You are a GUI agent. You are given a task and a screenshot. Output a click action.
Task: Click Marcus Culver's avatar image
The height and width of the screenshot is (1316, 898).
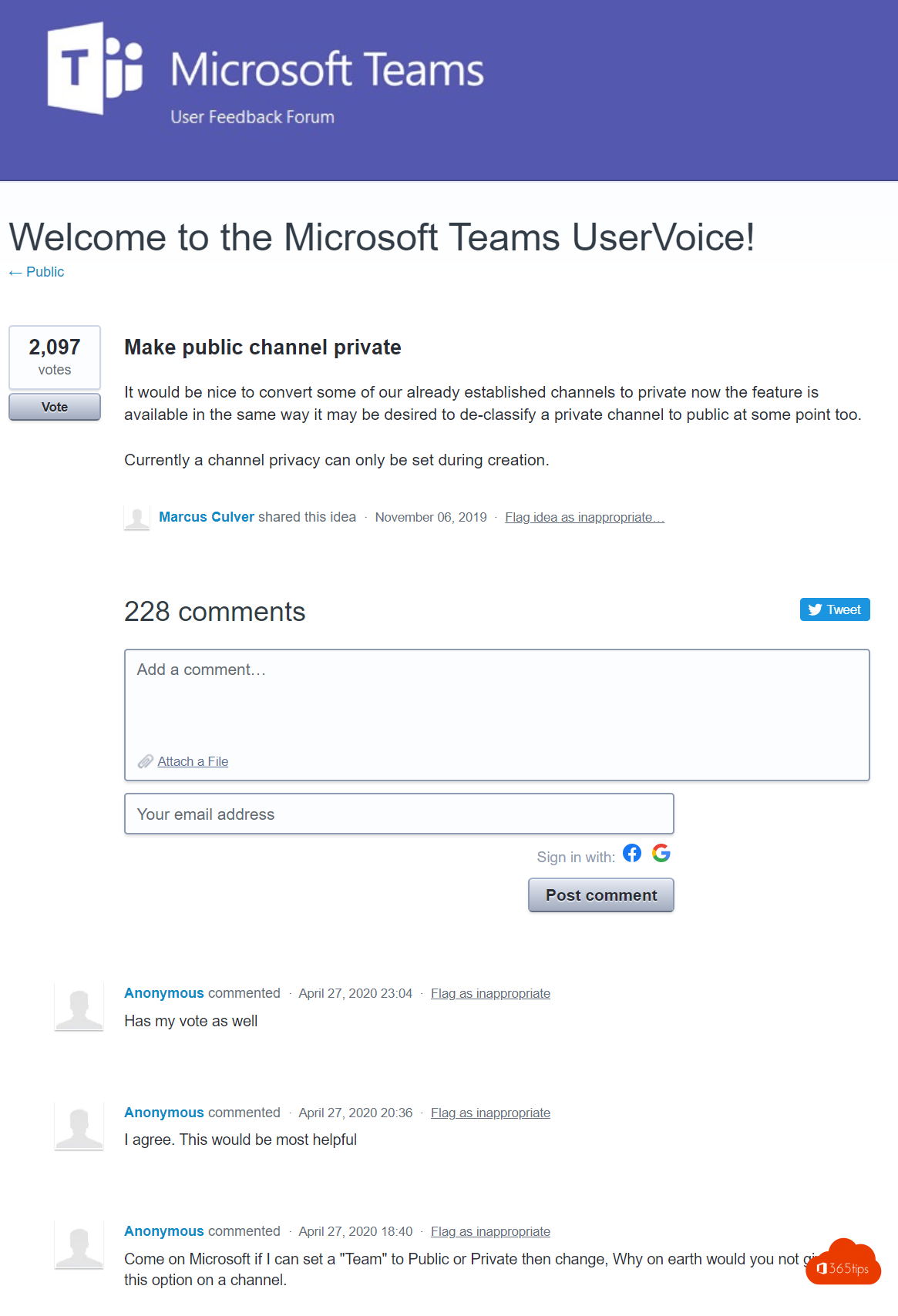click(x=137, y=518)
